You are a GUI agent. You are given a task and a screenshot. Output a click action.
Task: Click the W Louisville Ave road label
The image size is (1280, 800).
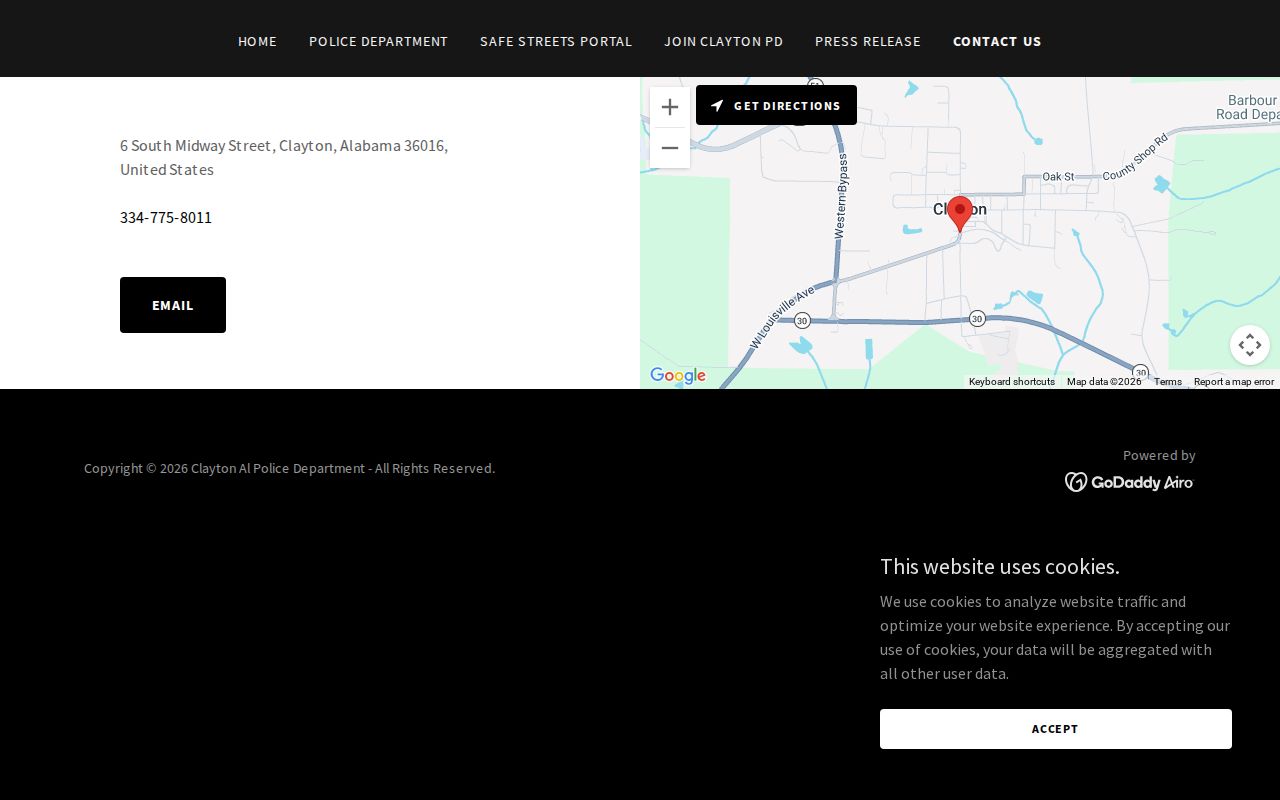point(782,316)
